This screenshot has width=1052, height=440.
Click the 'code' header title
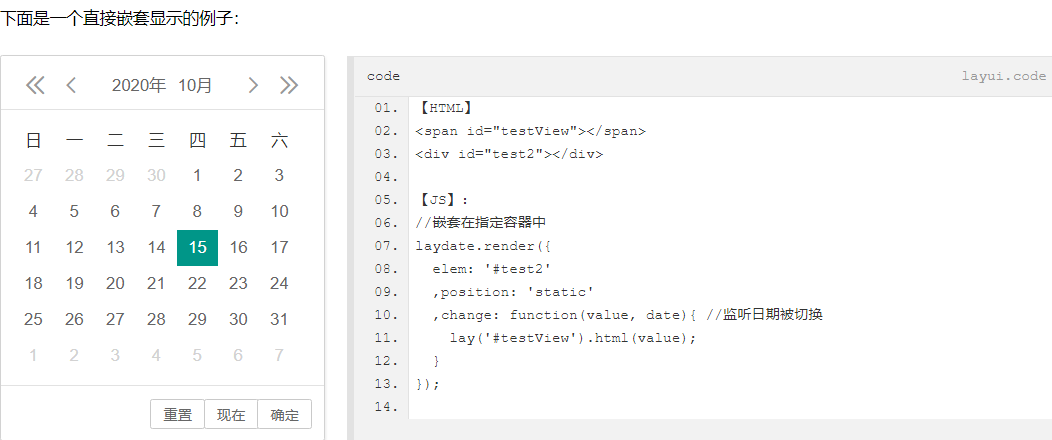click(x=383, y=76)
